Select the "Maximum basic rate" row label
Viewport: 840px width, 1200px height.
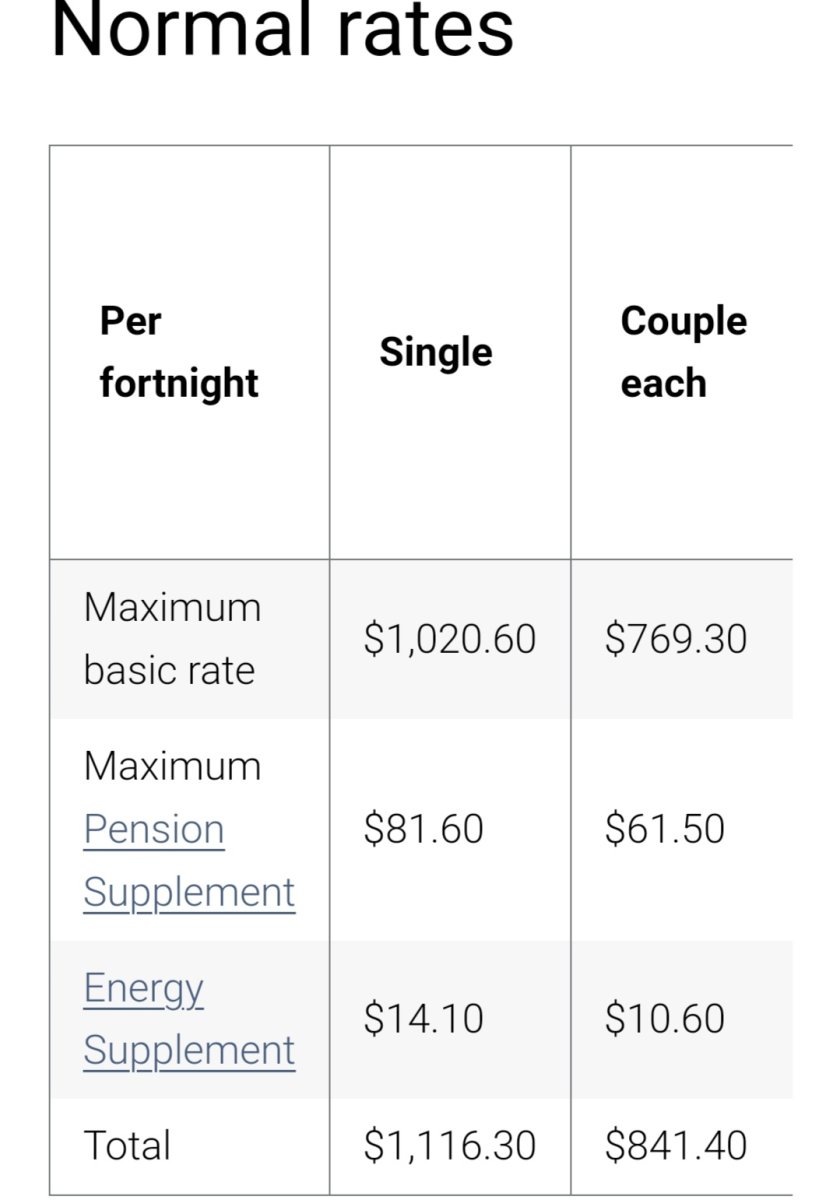click(172, 638)
